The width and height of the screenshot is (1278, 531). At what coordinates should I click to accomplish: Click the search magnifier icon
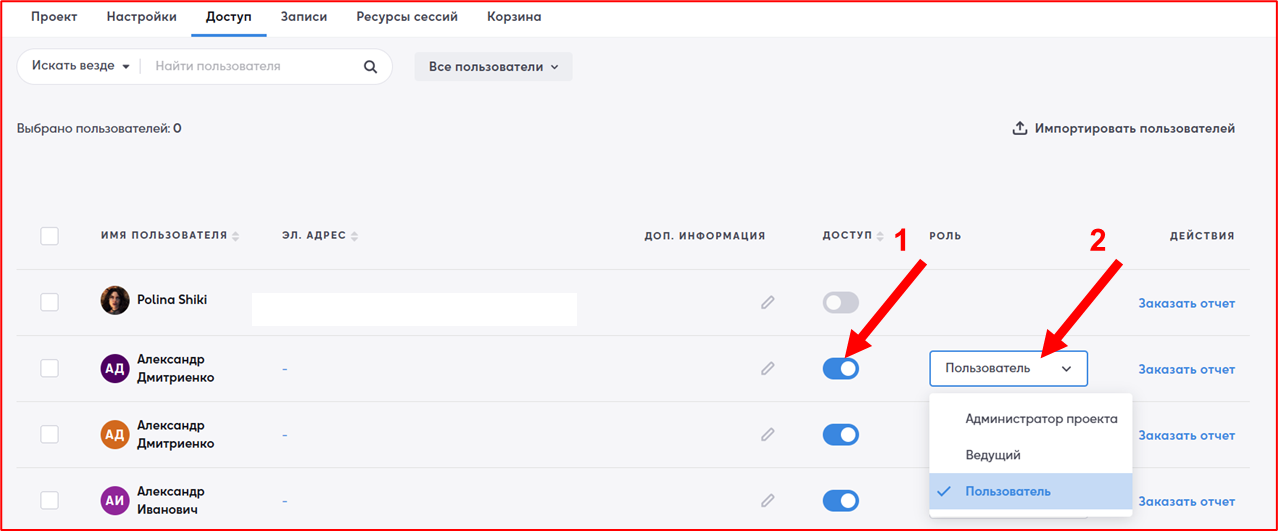tap(370, 67)
